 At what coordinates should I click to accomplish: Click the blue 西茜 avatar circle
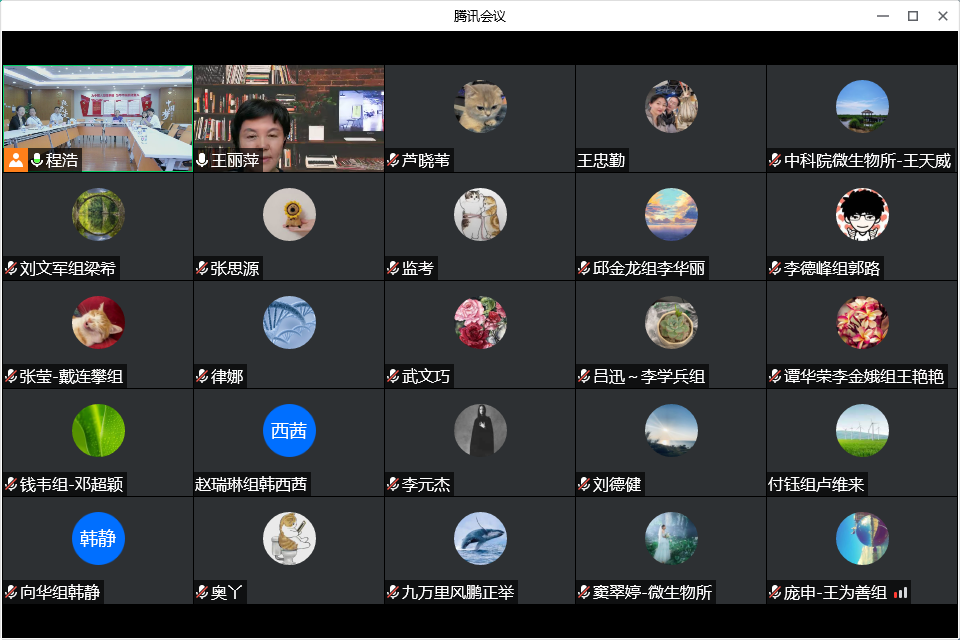[x=289, y=431]
